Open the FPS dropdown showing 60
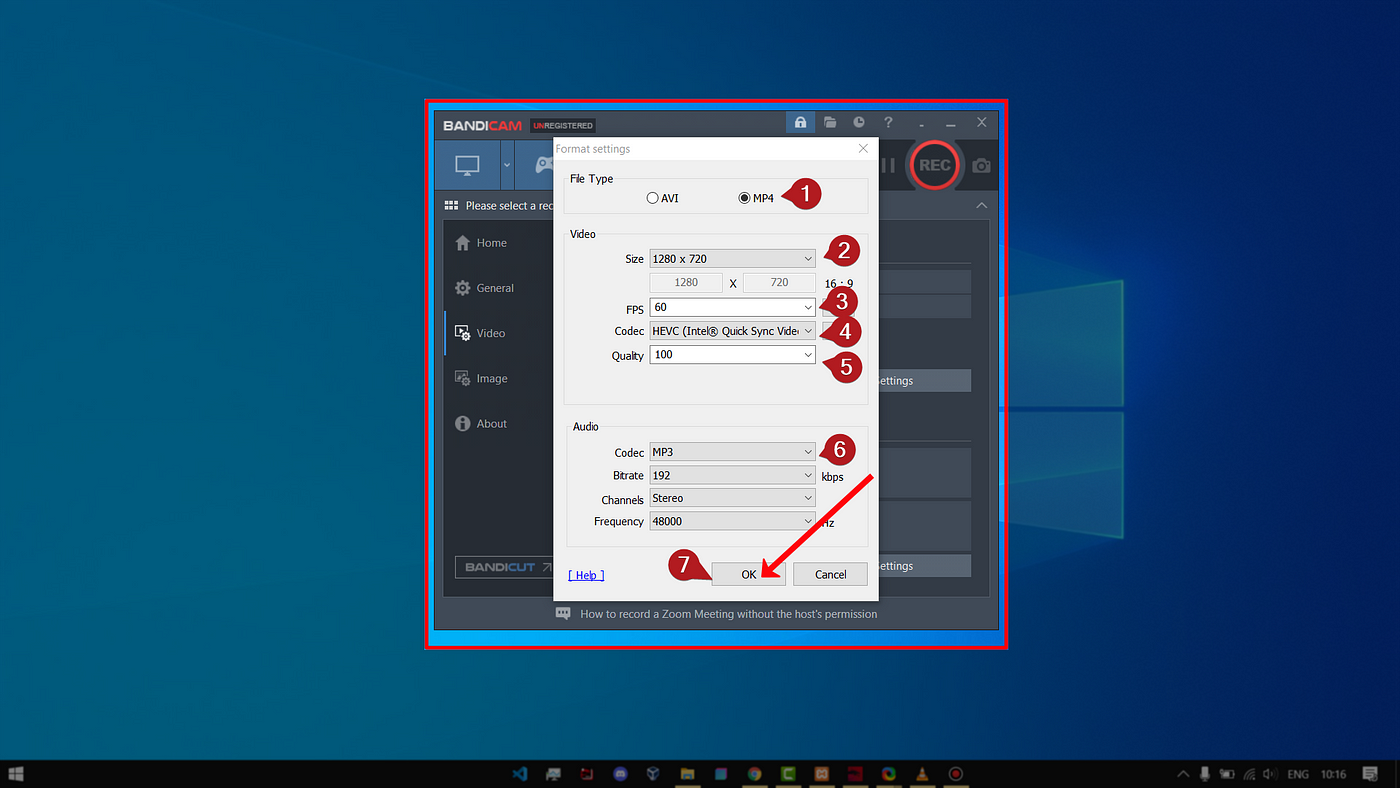Screen dimensions: 1400x788 (733, 307)
